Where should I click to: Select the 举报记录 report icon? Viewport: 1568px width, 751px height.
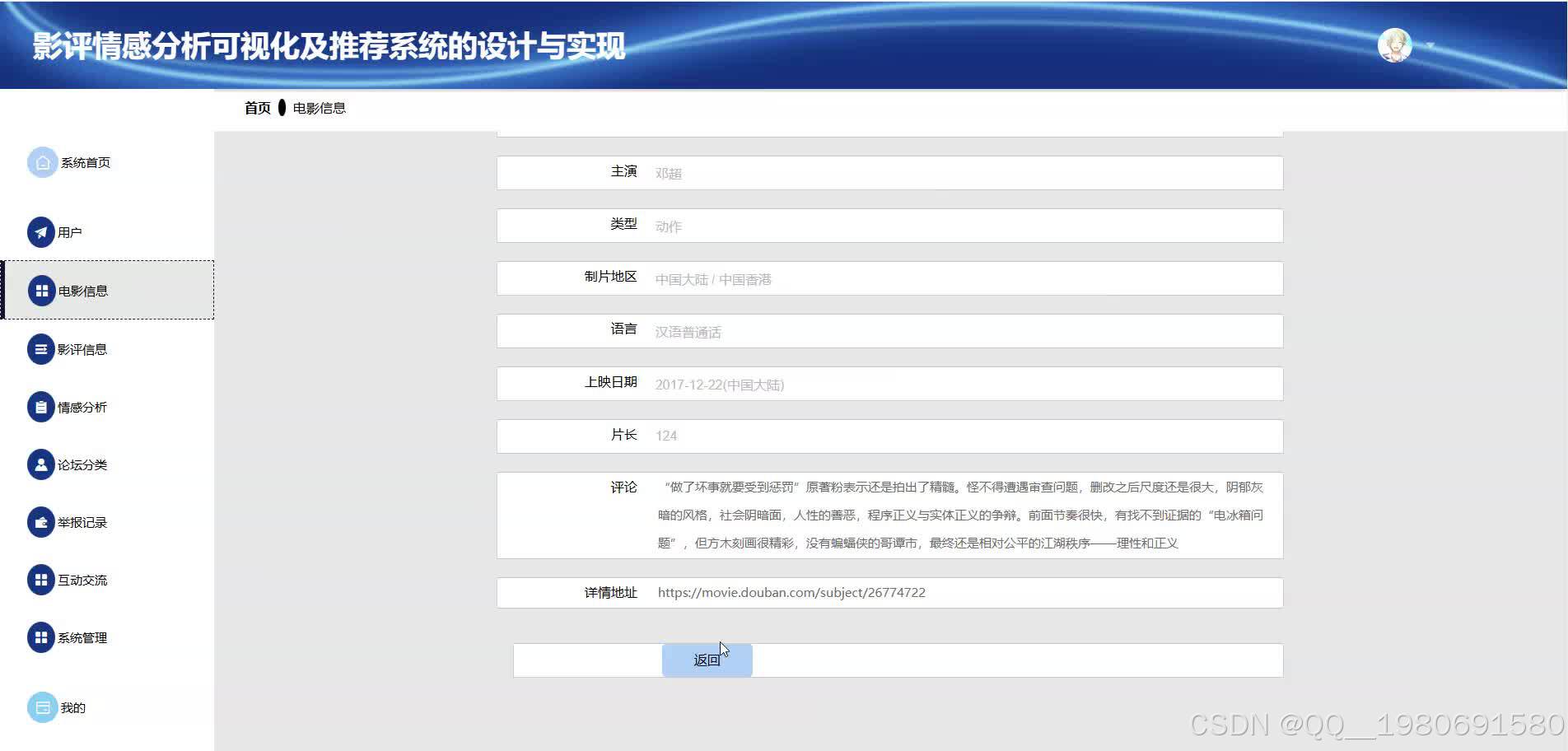[x=42, y=521]
